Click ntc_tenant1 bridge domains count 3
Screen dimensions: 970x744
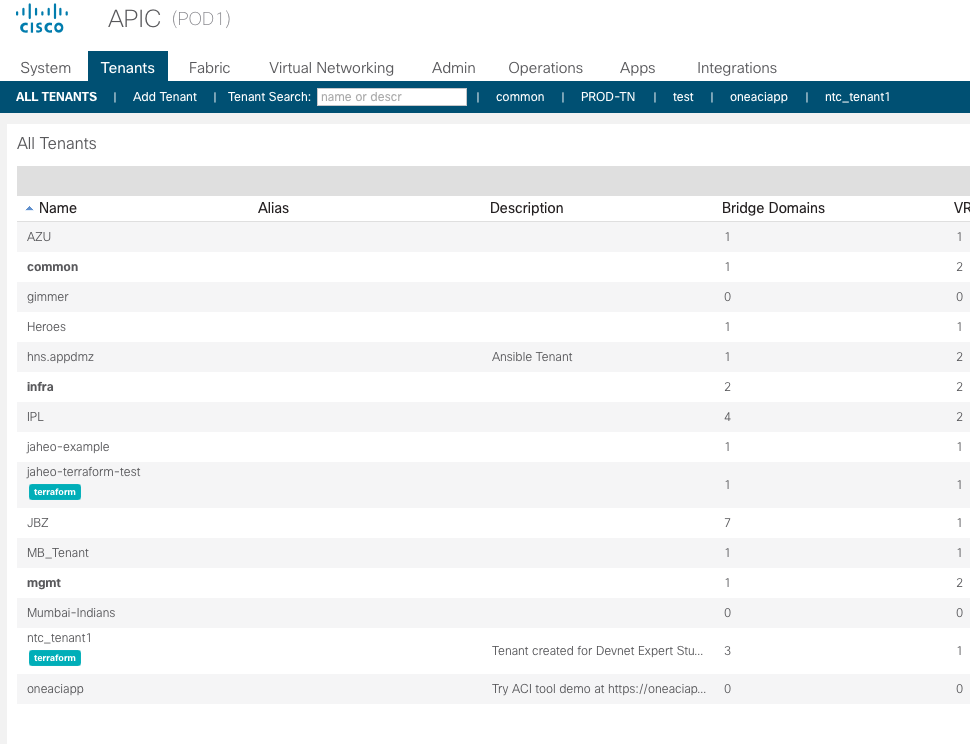tap(728, 651)
